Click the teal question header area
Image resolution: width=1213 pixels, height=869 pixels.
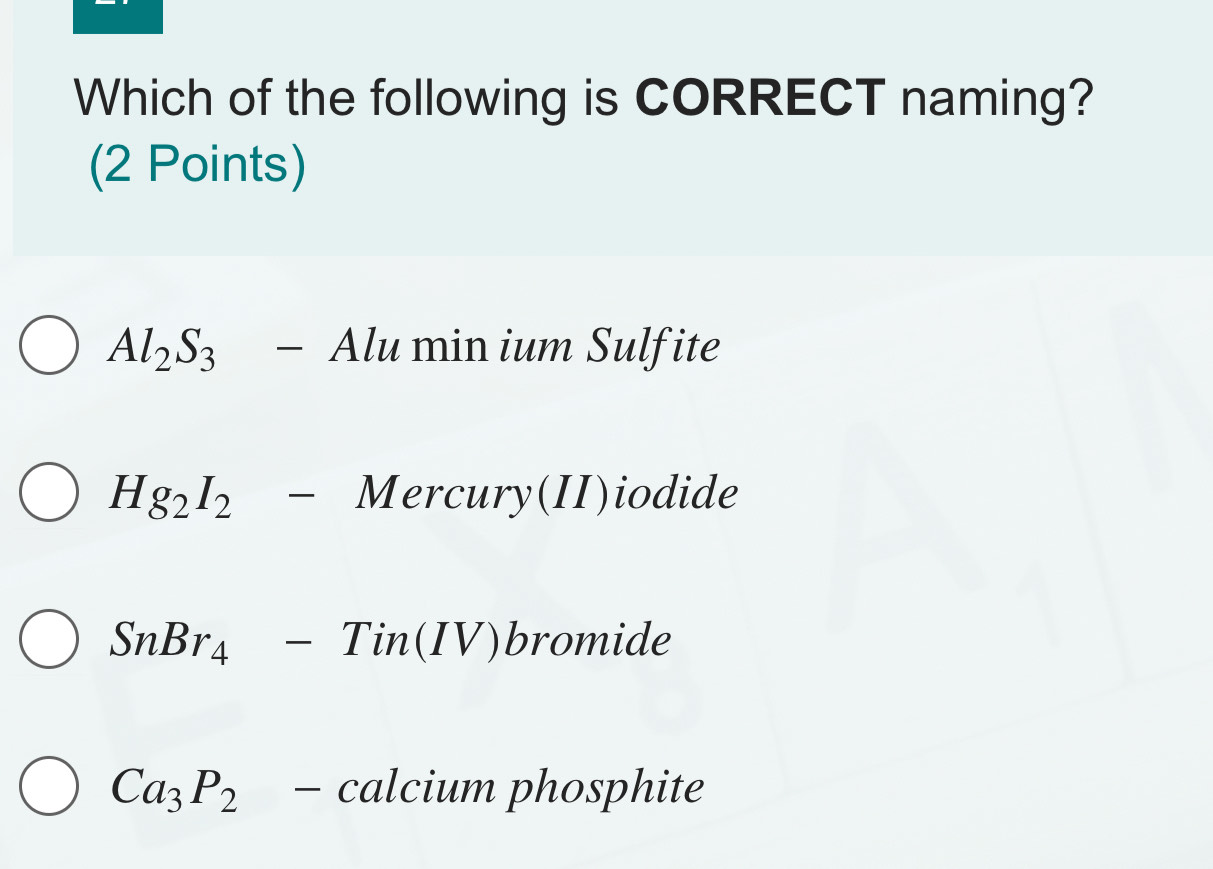pyautogui.click(x=600, y=220)
